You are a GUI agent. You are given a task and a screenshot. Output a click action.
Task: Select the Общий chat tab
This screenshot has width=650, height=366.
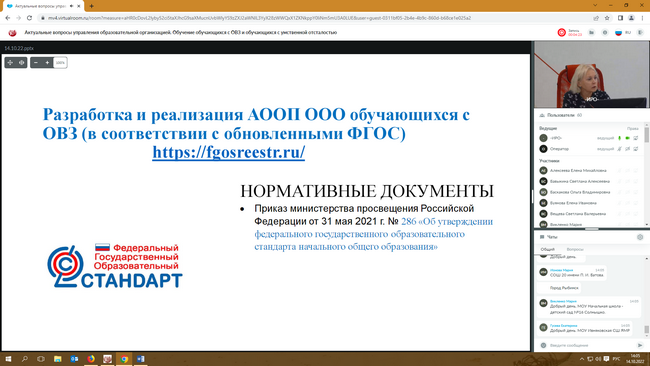pyautogui.click(x=548, y=249)
